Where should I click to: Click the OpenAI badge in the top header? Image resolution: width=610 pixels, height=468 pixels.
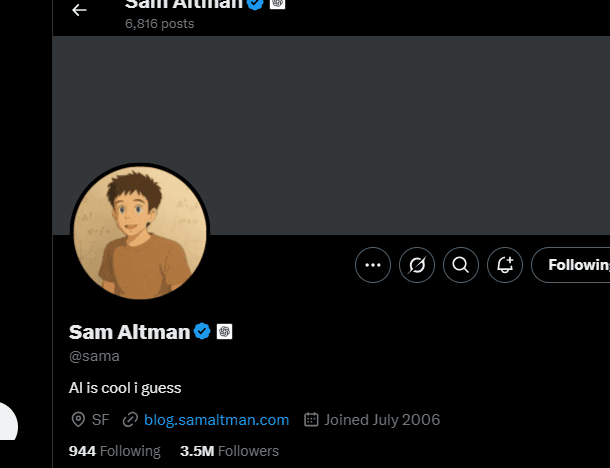point(277,3)
